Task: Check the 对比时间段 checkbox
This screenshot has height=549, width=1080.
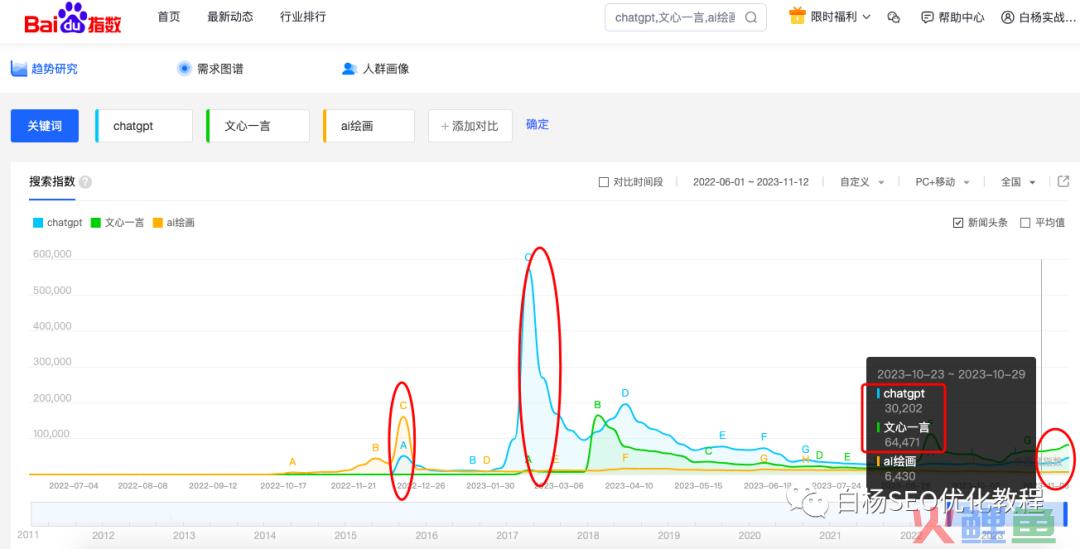Action: 603,182
